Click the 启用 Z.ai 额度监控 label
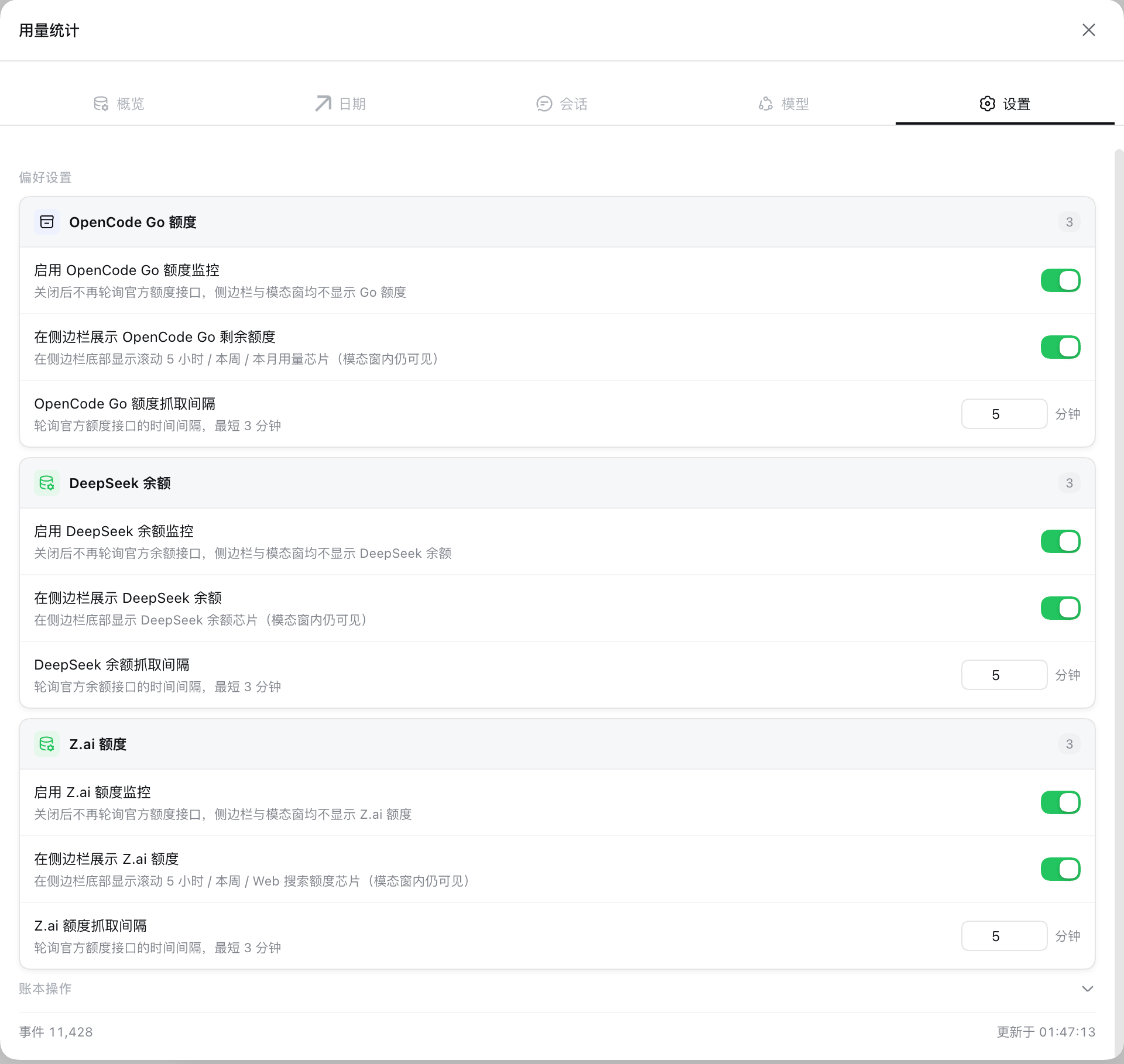 [x=92, y=792]
